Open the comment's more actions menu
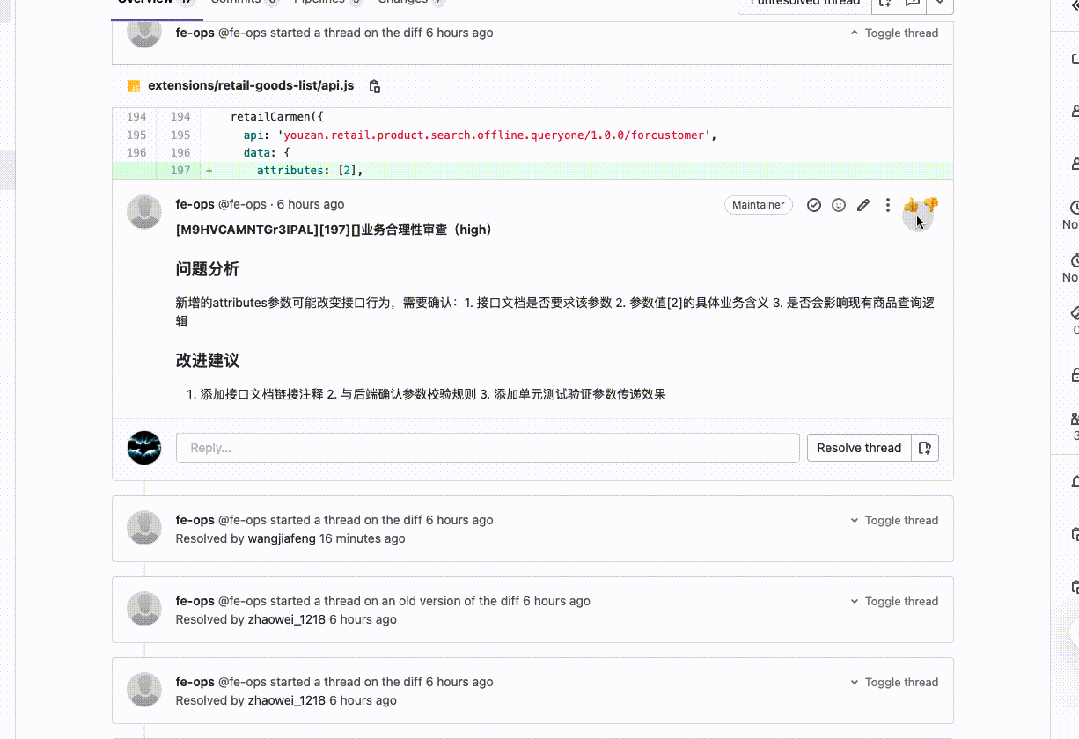Image resolution: width=1079 pixels, height=739 pixels. 887,204
